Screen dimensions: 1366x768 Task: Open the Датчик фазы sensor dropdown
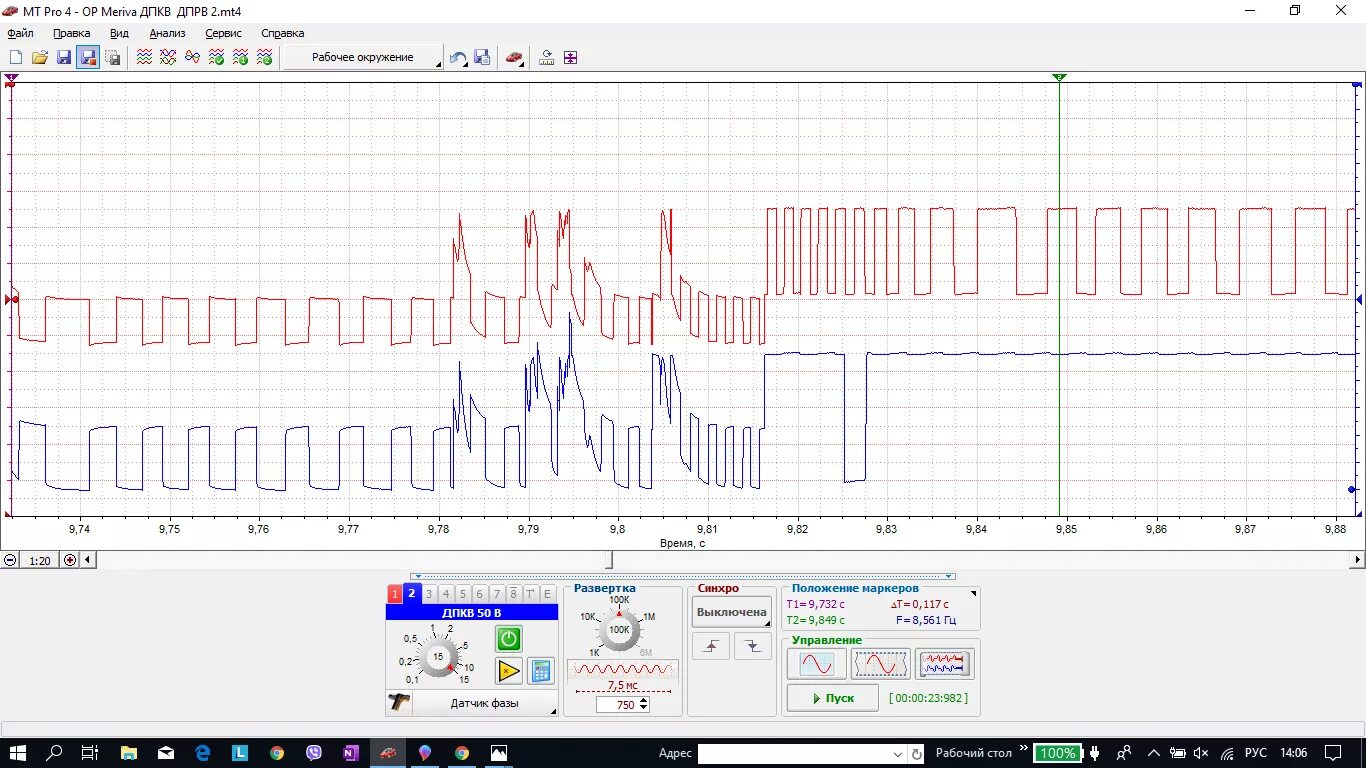click(485, 703)
